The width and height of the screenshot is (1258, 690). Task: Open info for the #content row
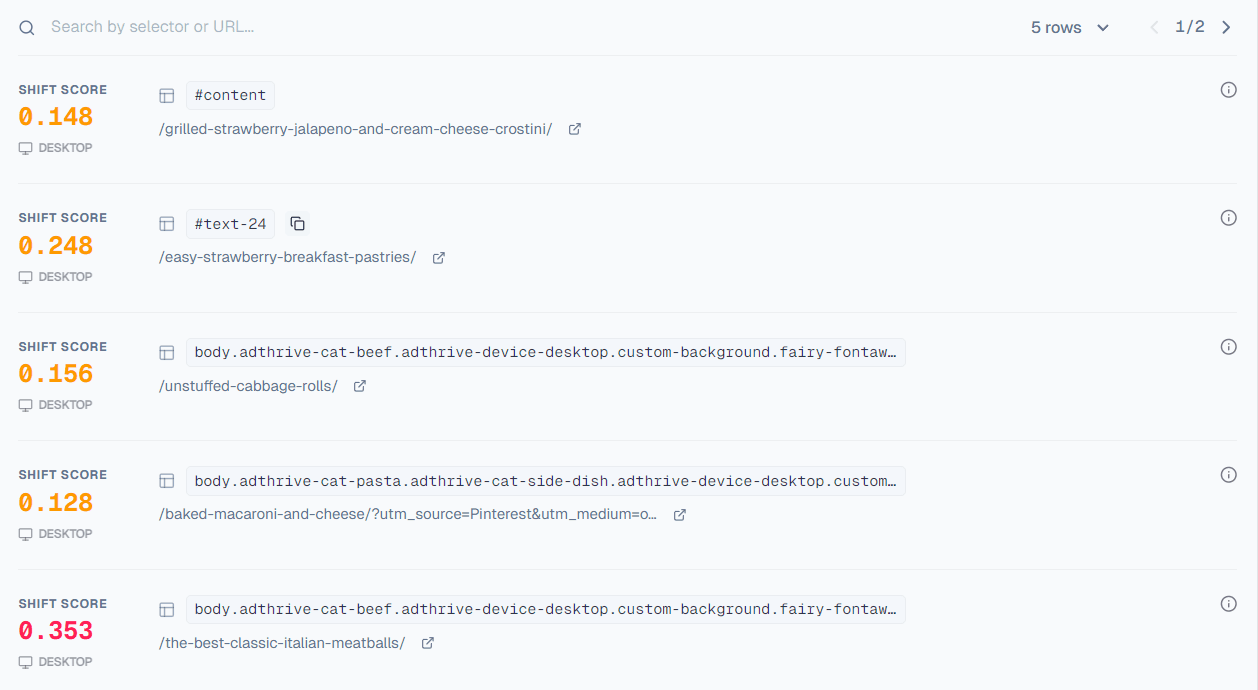pos(1229,90)
